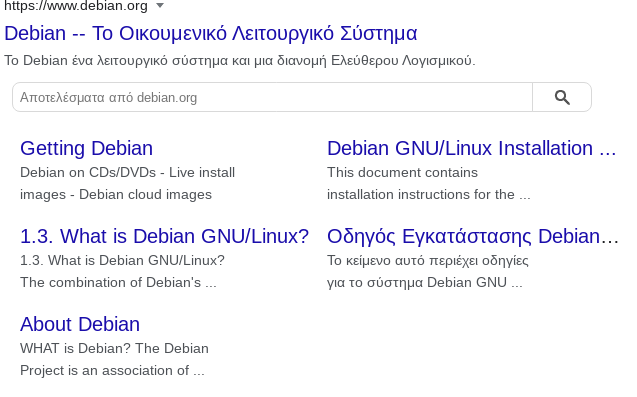The height and width of the screenshot is (397, 637).
Task: Click 'The combination of Debian's ...' text
Action: pyautogui.click(x=118, y=282)
